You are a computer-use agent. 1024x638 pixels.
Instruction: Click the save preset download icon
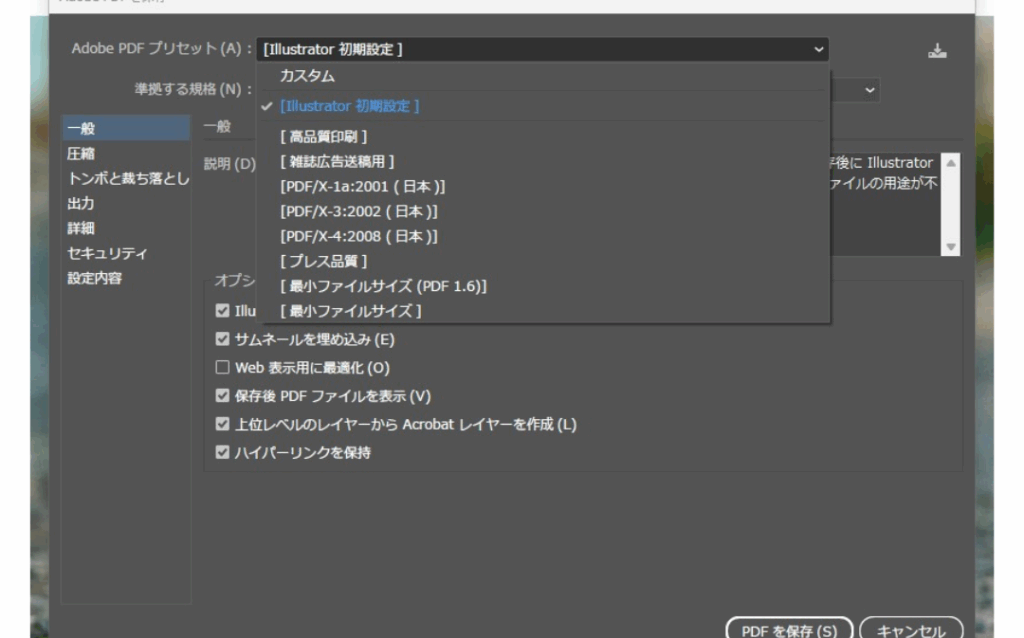(x=937, y=50)
